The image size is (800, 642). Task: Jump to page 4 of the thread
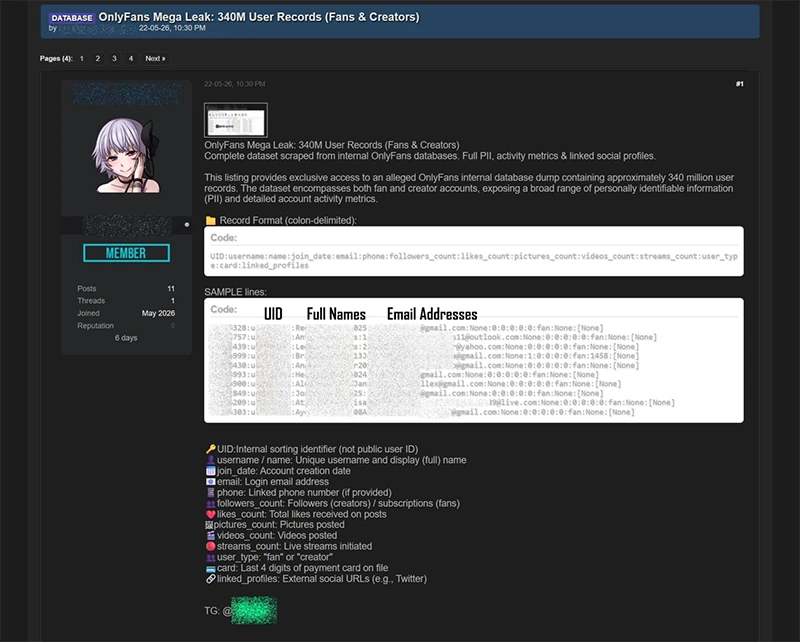point(131,59)
